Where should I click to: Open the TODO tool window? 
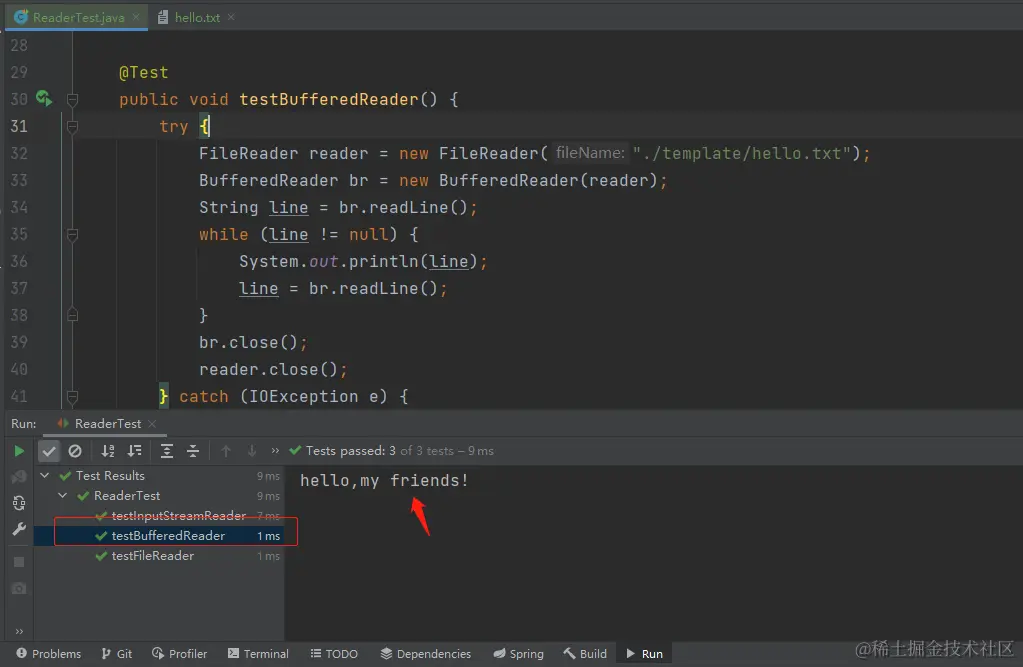334,653
